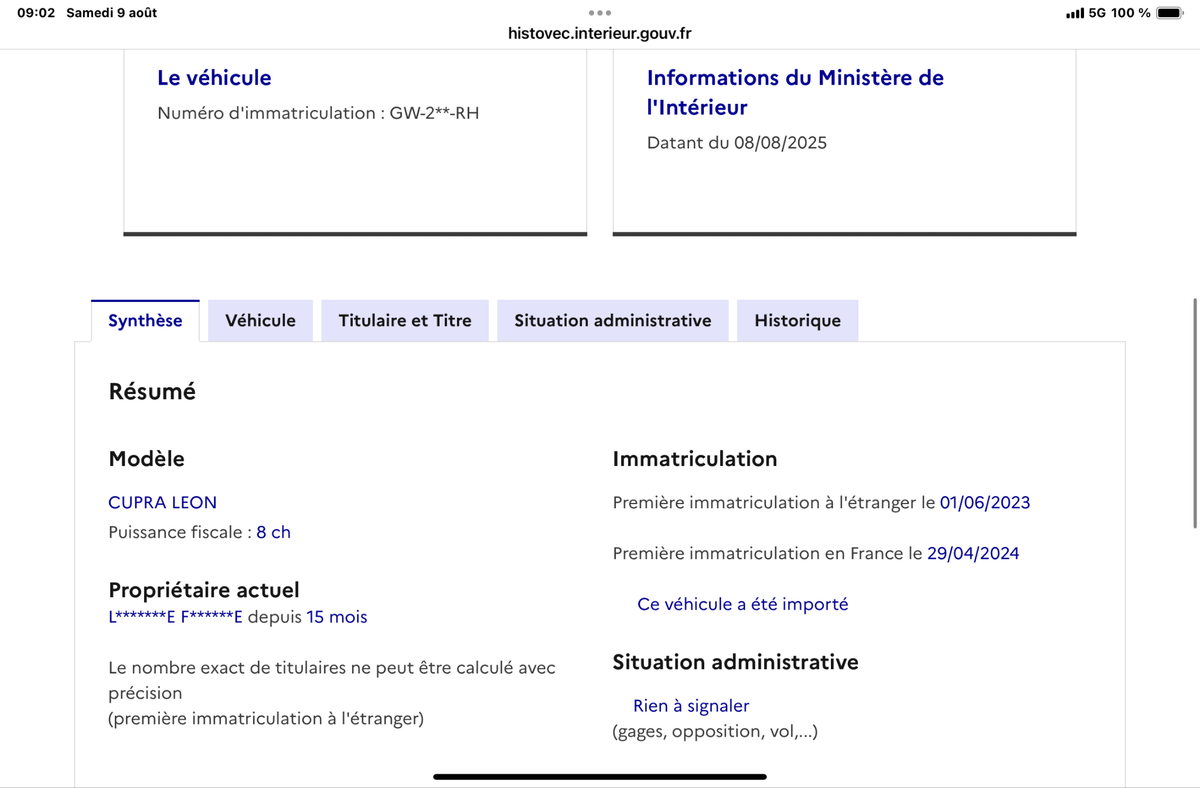
Task: Open the Synthèse tab
Action: [x=145, y=321]
